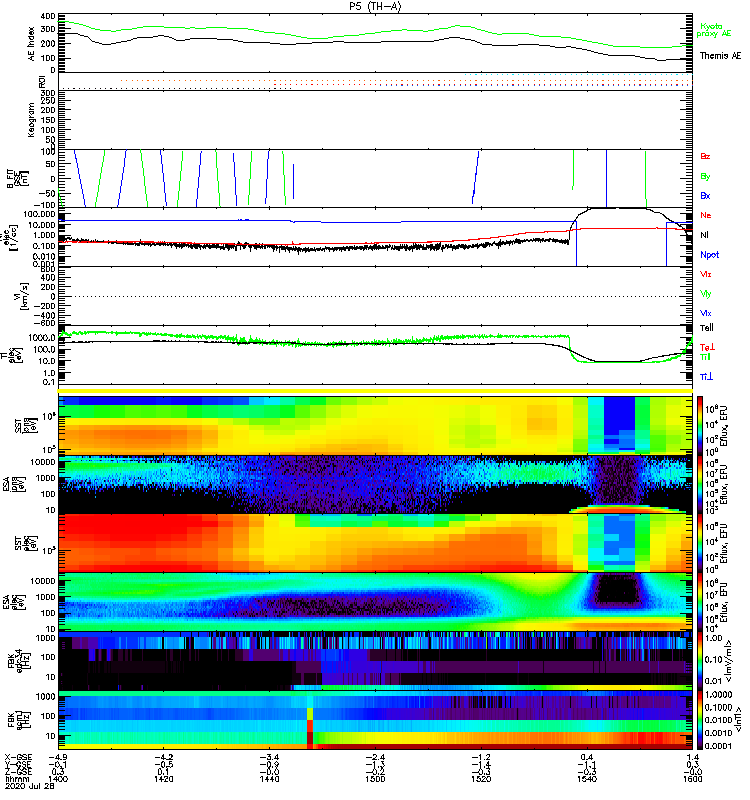Click the "-200" tick on Vi axis

pyautogui.click(x=44, y=306)
